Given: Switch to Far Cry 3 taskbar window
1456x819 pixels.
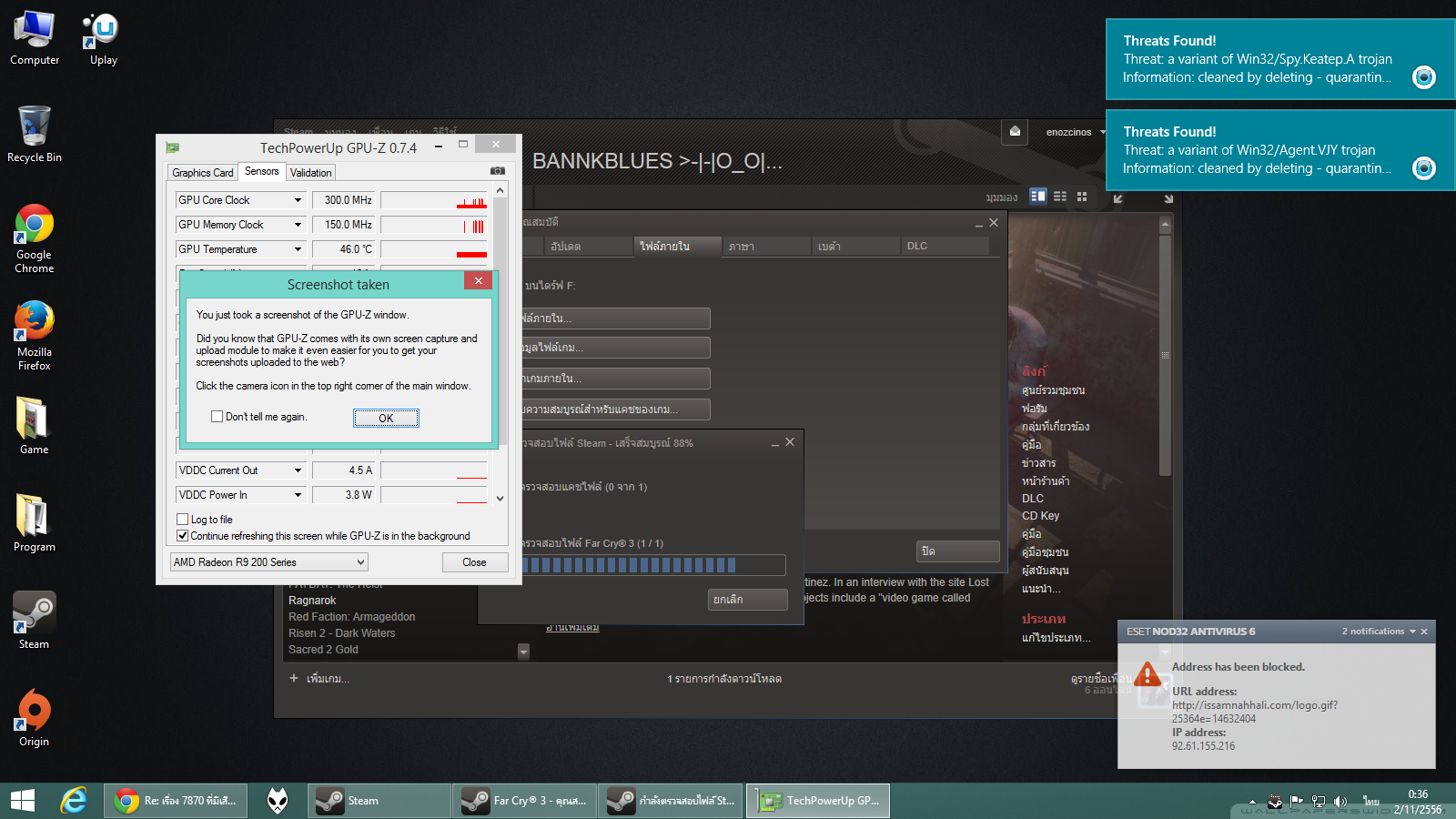Looking at the screenshot, I should tap(525, 801).
